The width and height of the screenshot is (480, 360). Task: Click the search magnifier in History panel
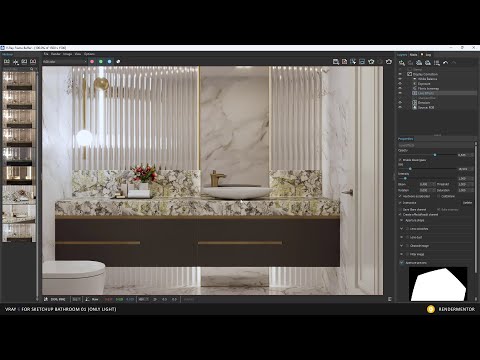point(32,69)
